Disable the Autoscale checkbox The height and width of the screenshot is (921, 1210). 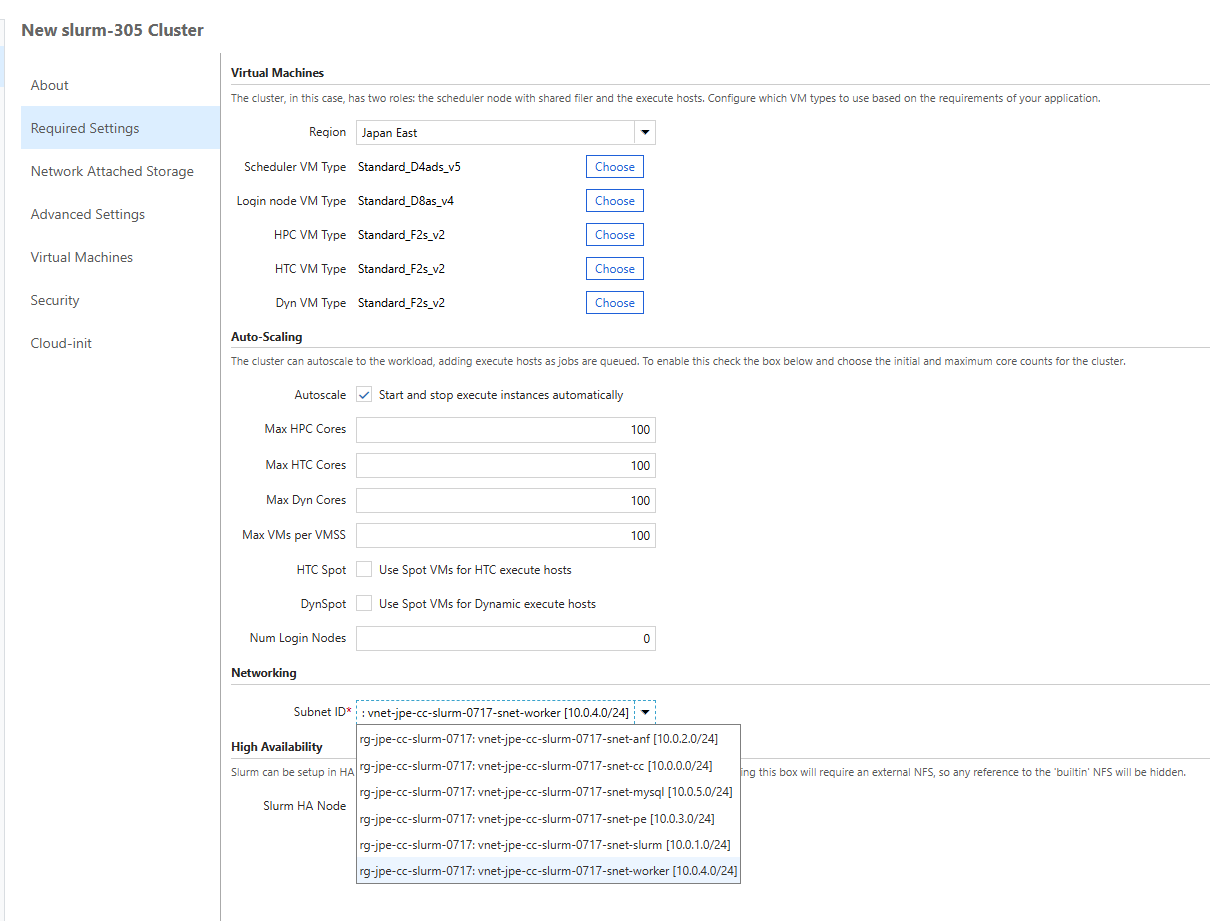pyautogui.click(x=364, y=395)
